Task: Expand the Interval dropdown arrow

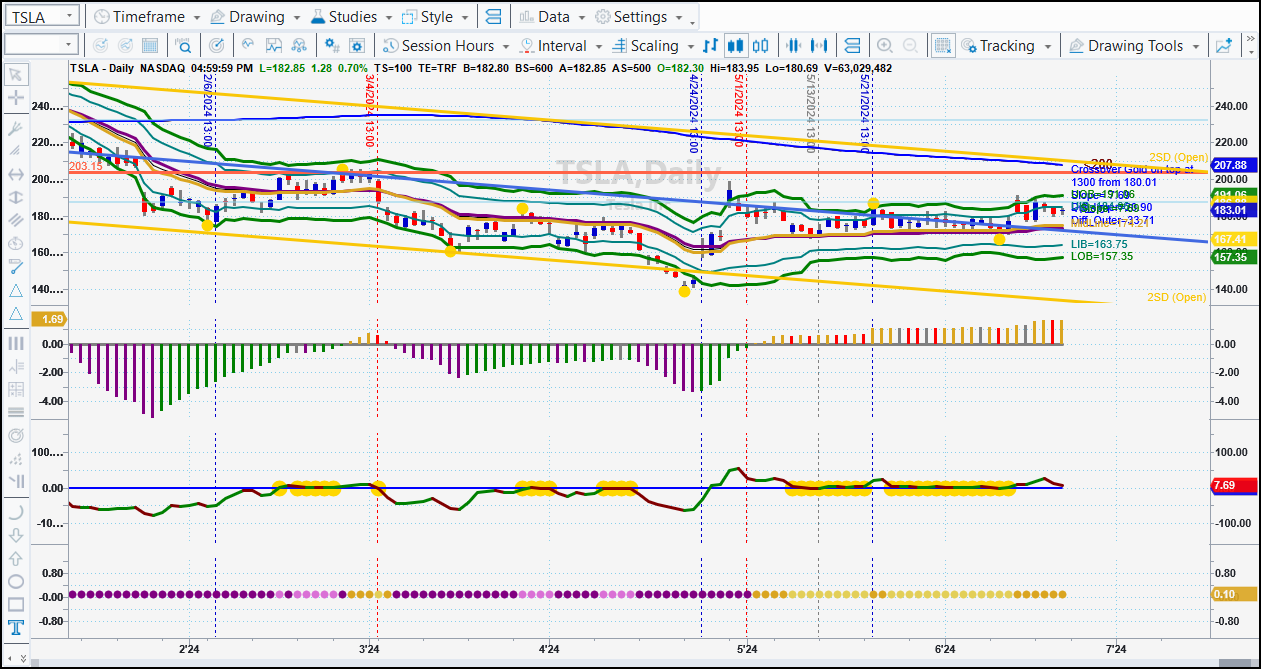Action: point(599,46)
